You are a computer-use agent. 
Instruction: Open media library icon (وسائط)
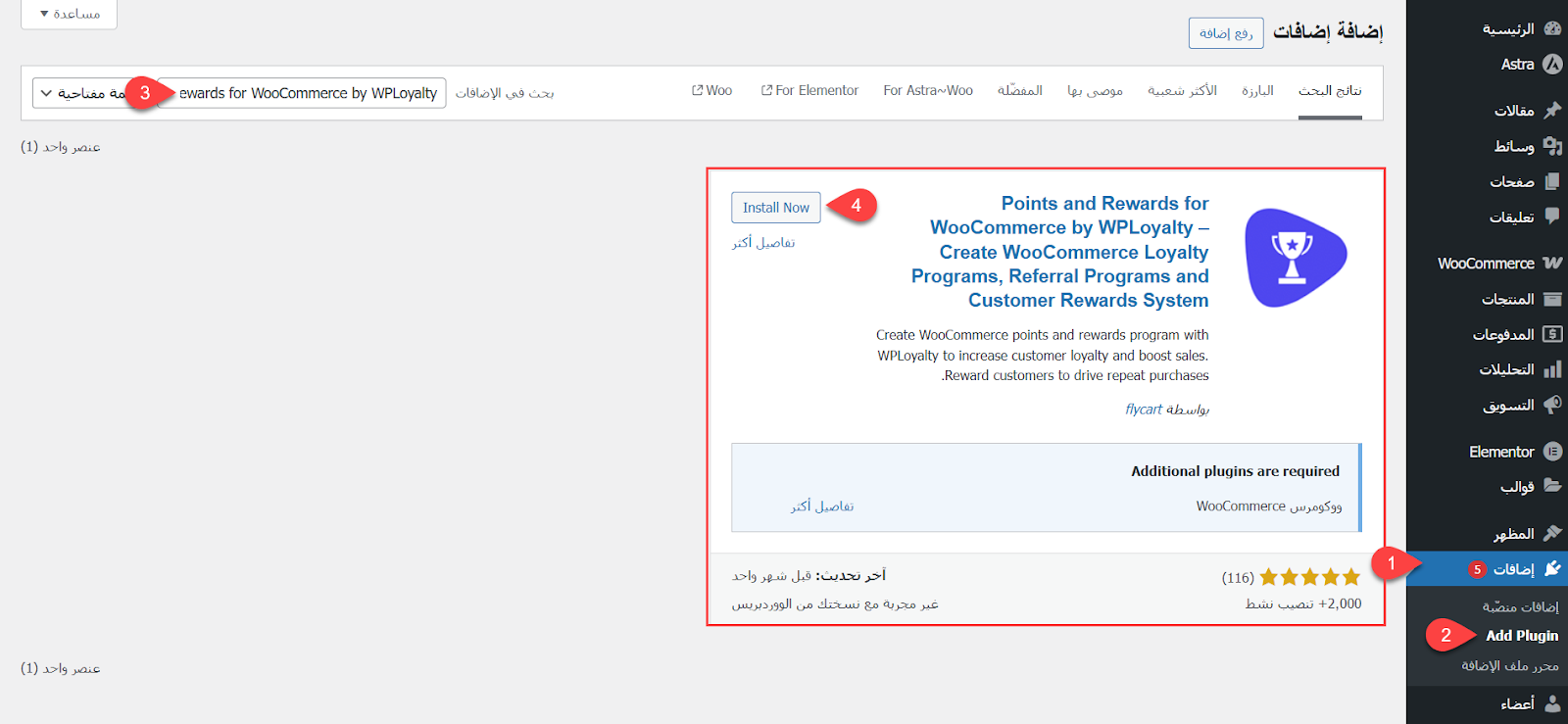pos(1552,146)
